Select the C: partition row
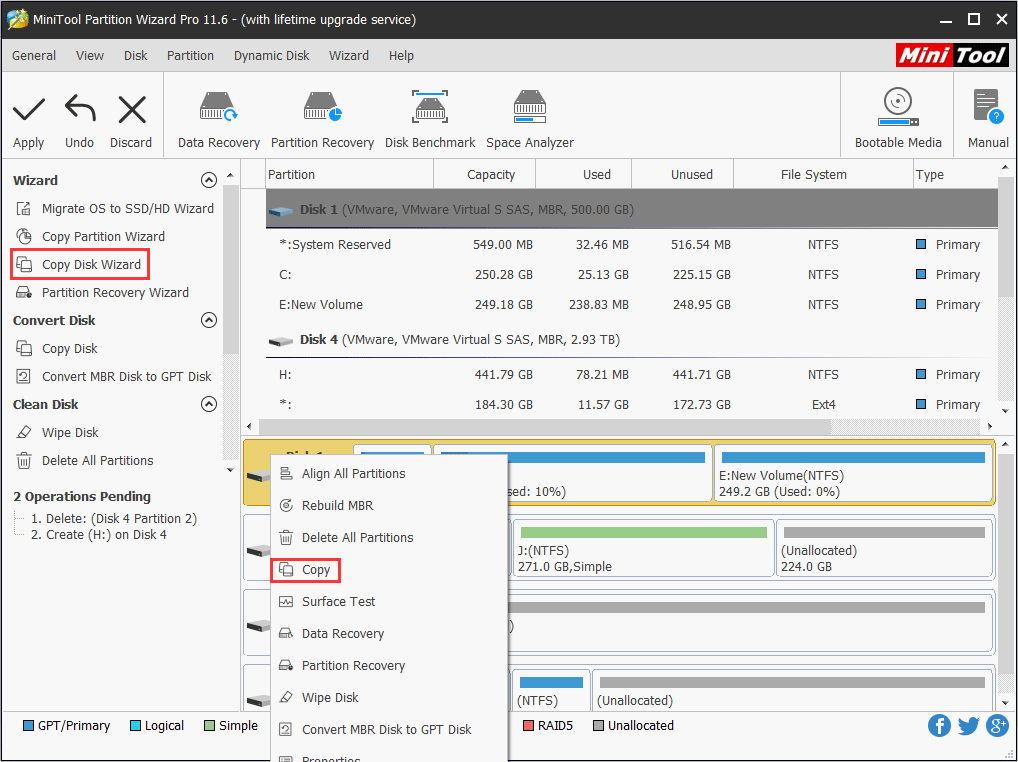The height and width of the screenshot is (762, 1018). click(632, 275)
